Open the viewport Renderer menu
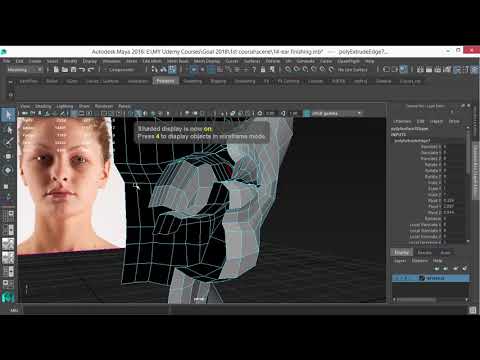 click(104, 106)
